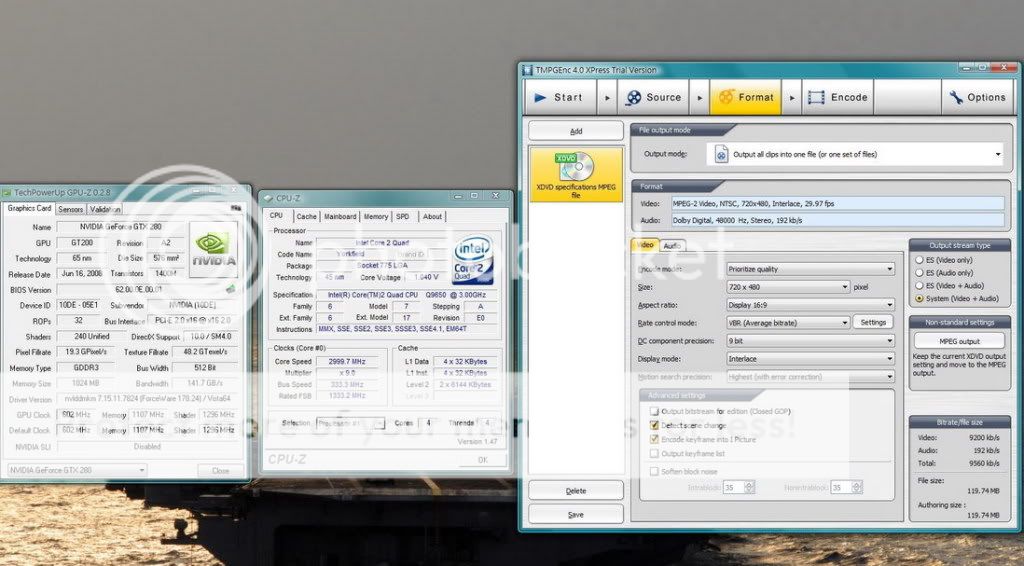
Task: Toggle Output bitstream for edition (Closed GOP)
Action: (x=654, y=411)
